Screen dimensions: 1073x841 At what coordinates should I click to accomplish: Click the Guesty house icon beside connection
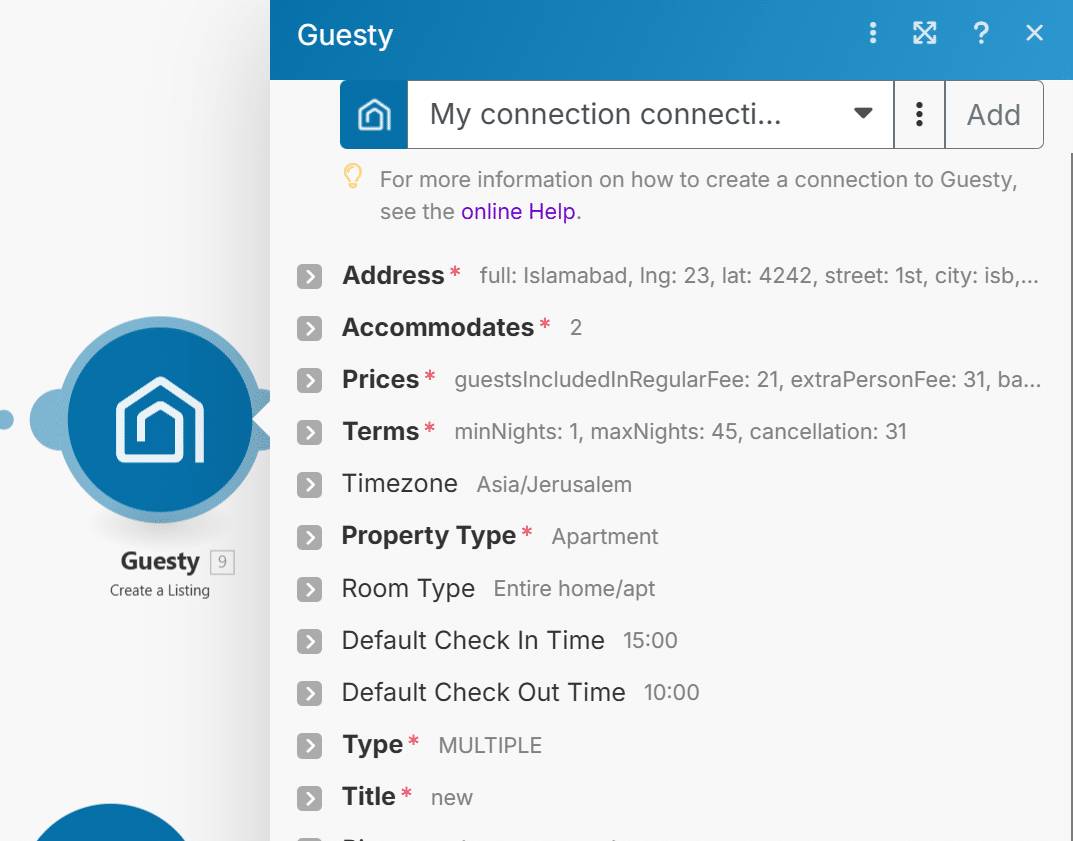[x=374, y=115]
